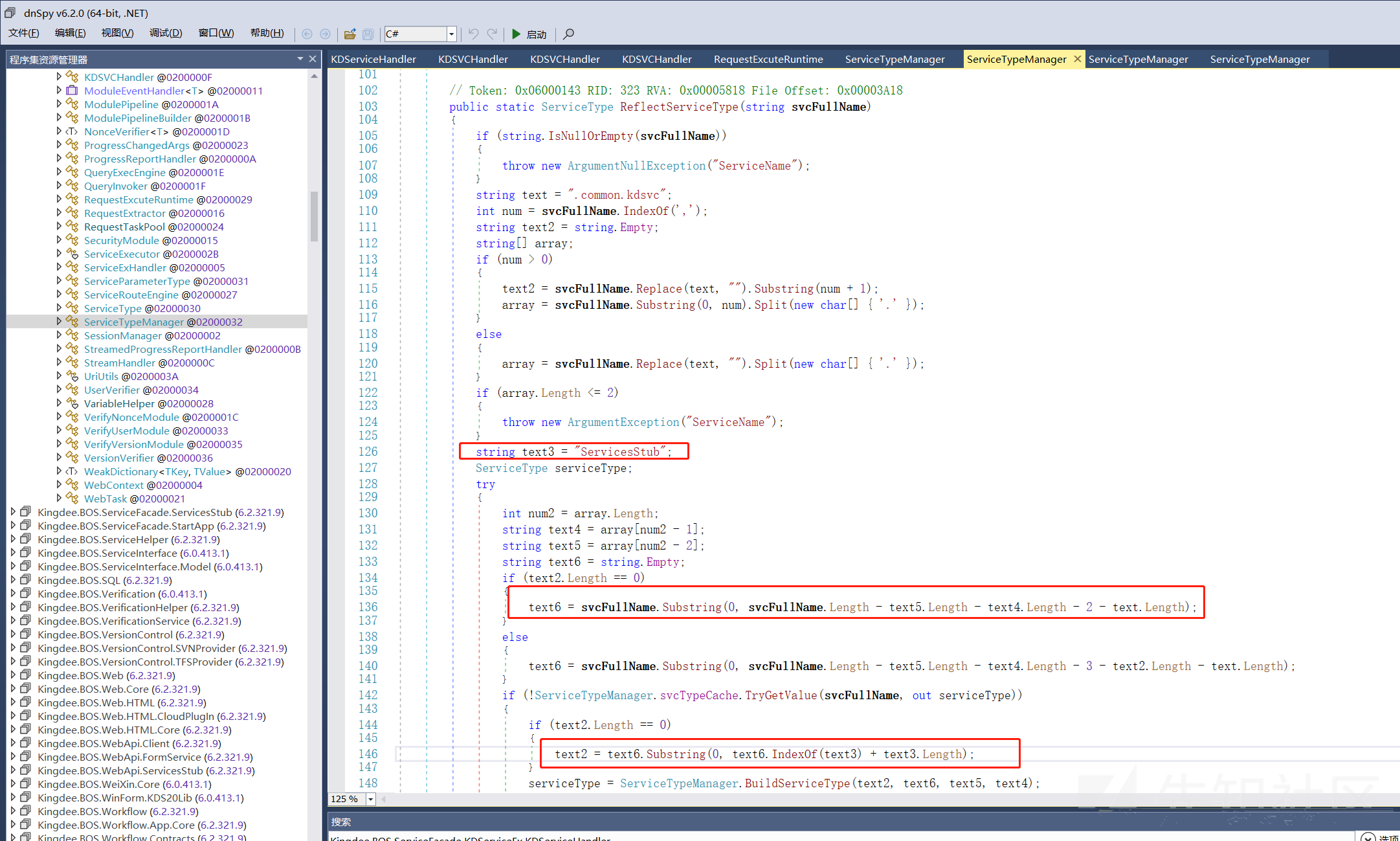Screen dimensions: 1400x841
Task: Open the 视图(V) menu
Action: click(117, 33)
